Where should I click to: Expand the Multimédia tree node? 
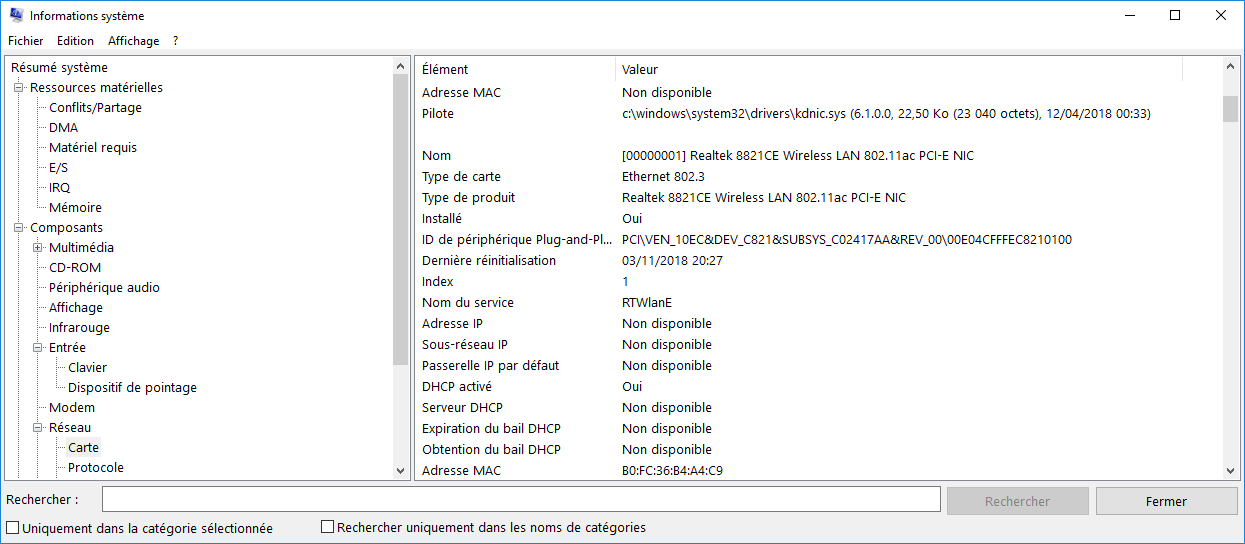[x=38, y=248]
